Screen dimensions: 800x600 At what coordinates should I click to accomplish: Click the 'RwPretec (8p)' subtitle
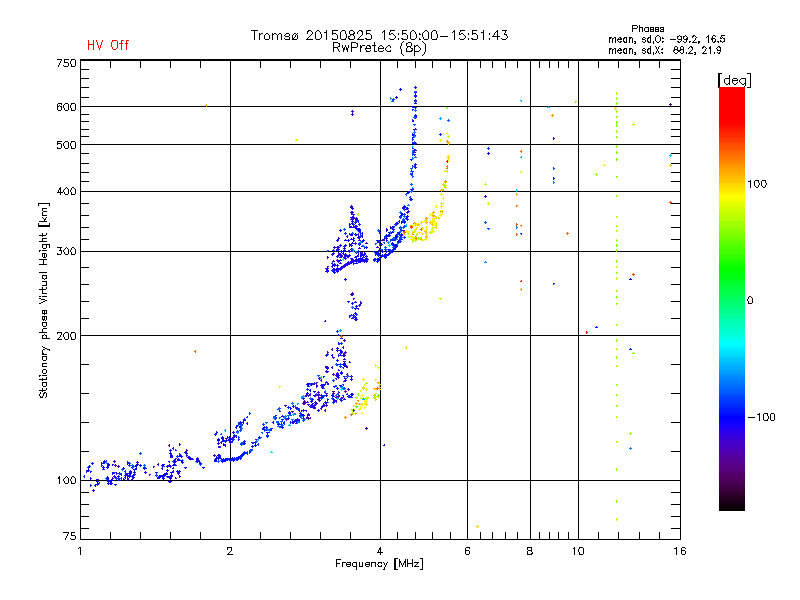pyautogui.click(x=379, y=48)
